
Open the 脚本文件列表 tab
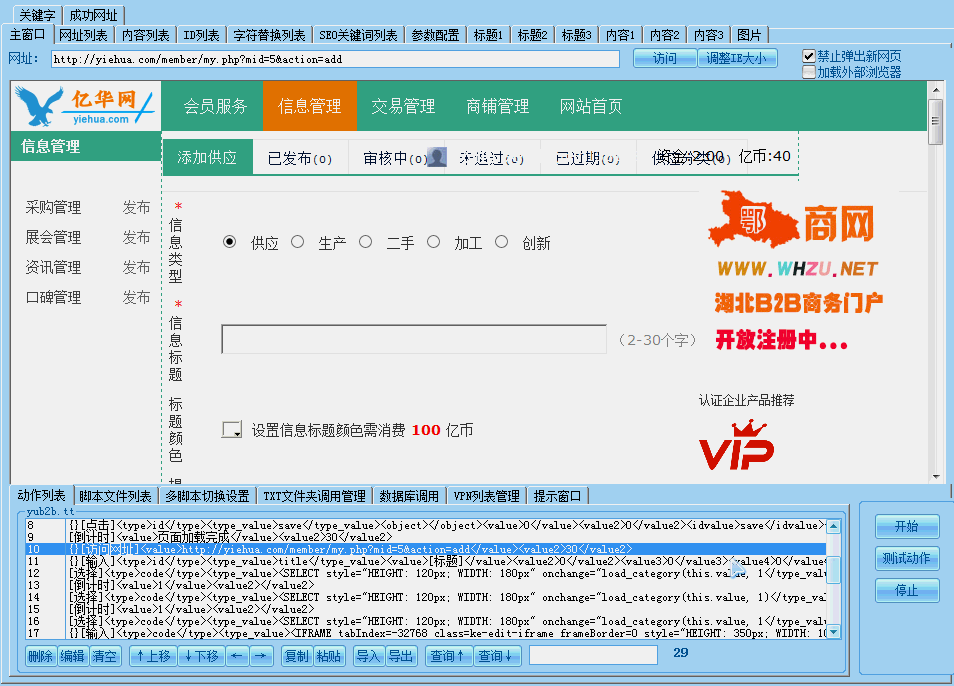pyautogui.click(x=115, y=496)
